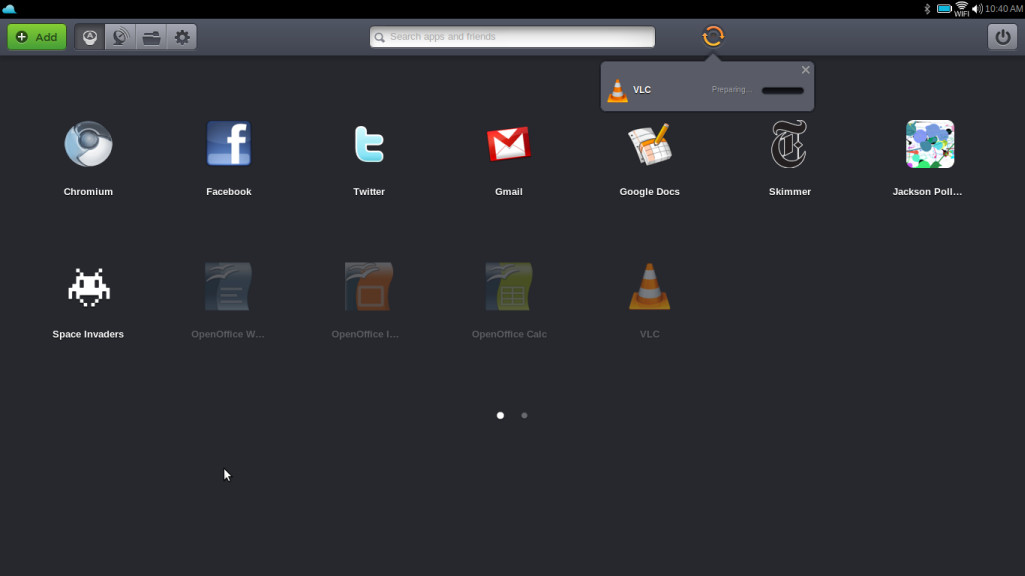
Task: Select the greyed-out OpenOffice Calc icon
Action: pos(509,287)
